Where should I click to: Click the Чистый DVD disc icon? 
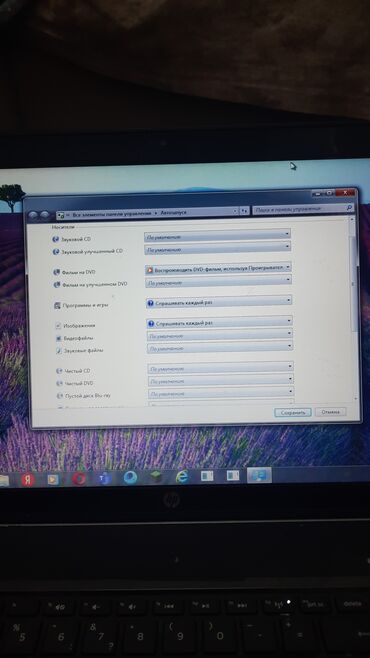click(x=60, y=384)
